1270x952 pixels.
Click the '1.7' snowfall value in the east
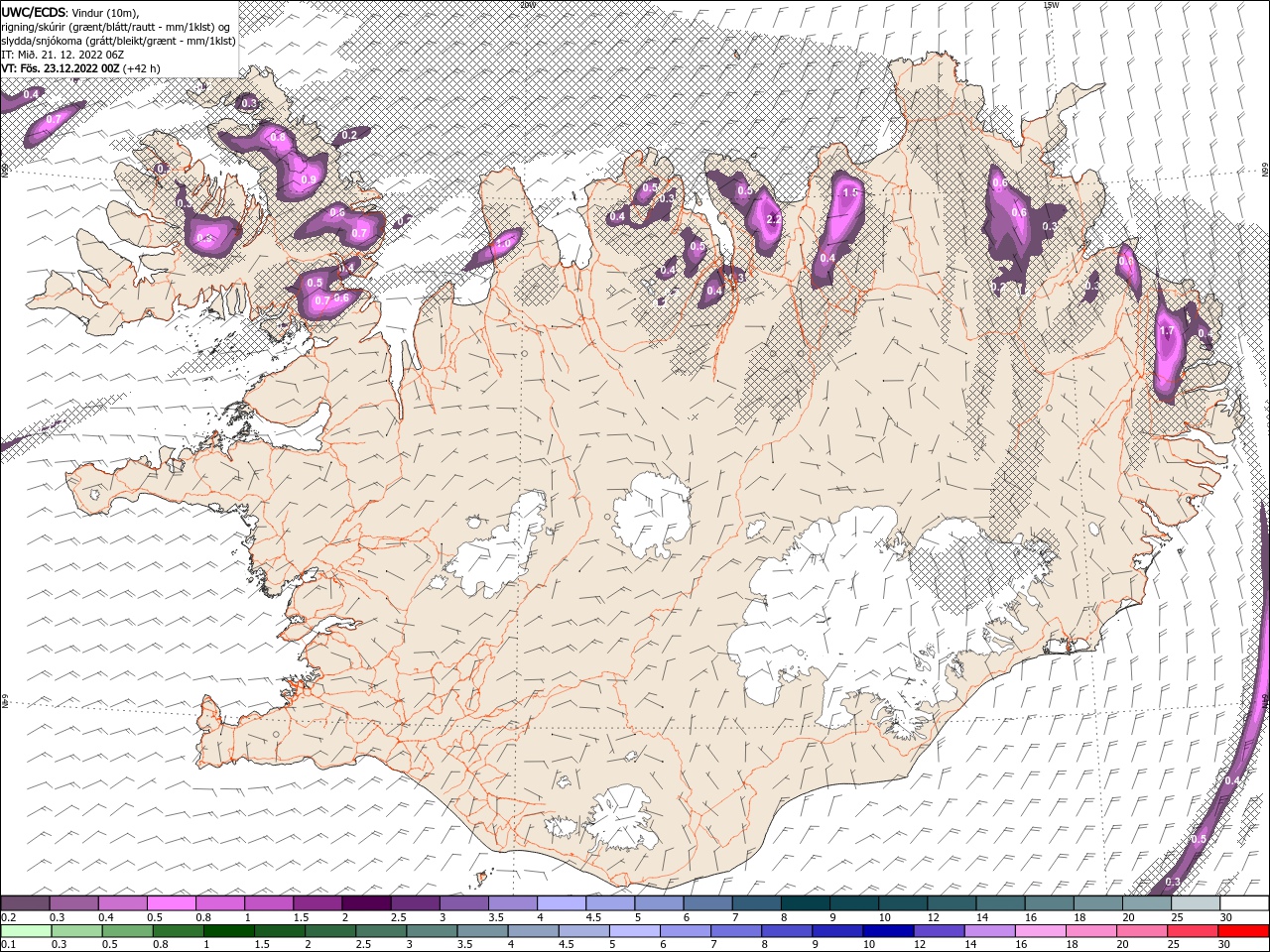[1167, 331]
